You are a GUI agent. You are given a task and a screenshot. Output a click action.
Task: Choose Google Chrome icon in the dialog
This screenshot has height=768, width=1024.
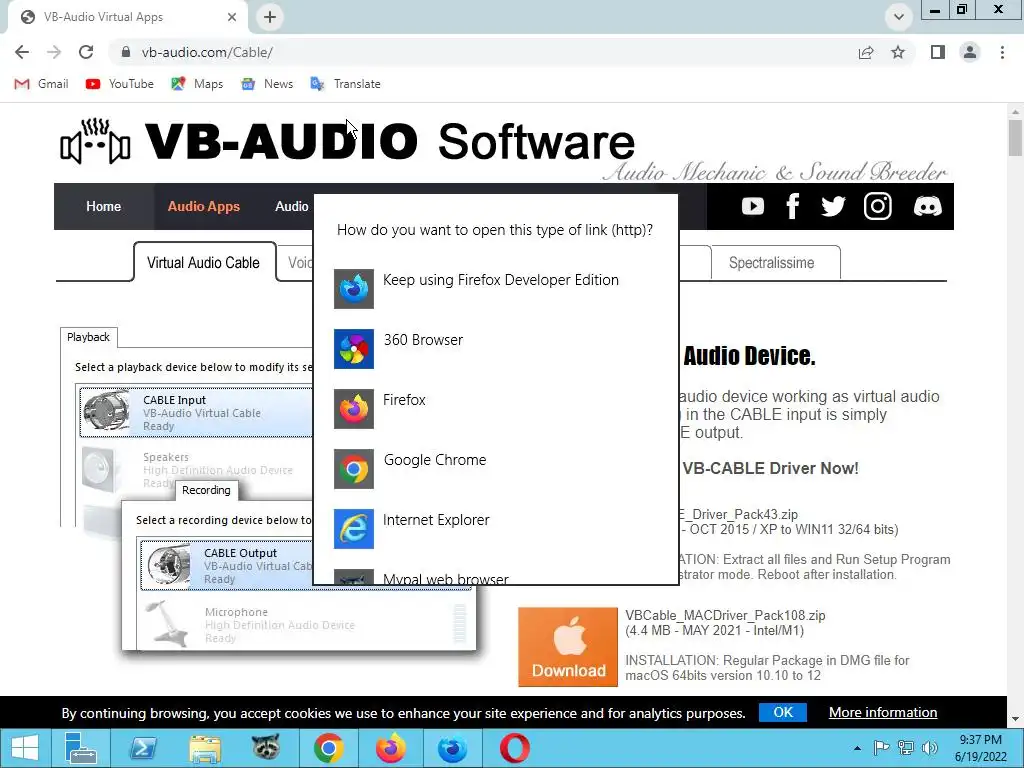[x=353, y=469]
